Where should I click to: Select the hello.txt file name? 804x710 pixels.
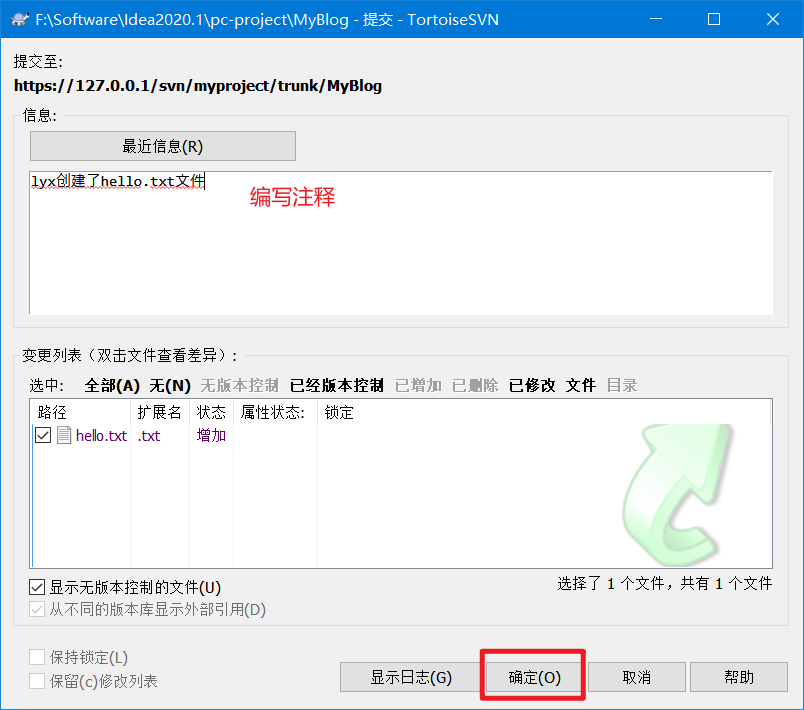tap(101, 436)
